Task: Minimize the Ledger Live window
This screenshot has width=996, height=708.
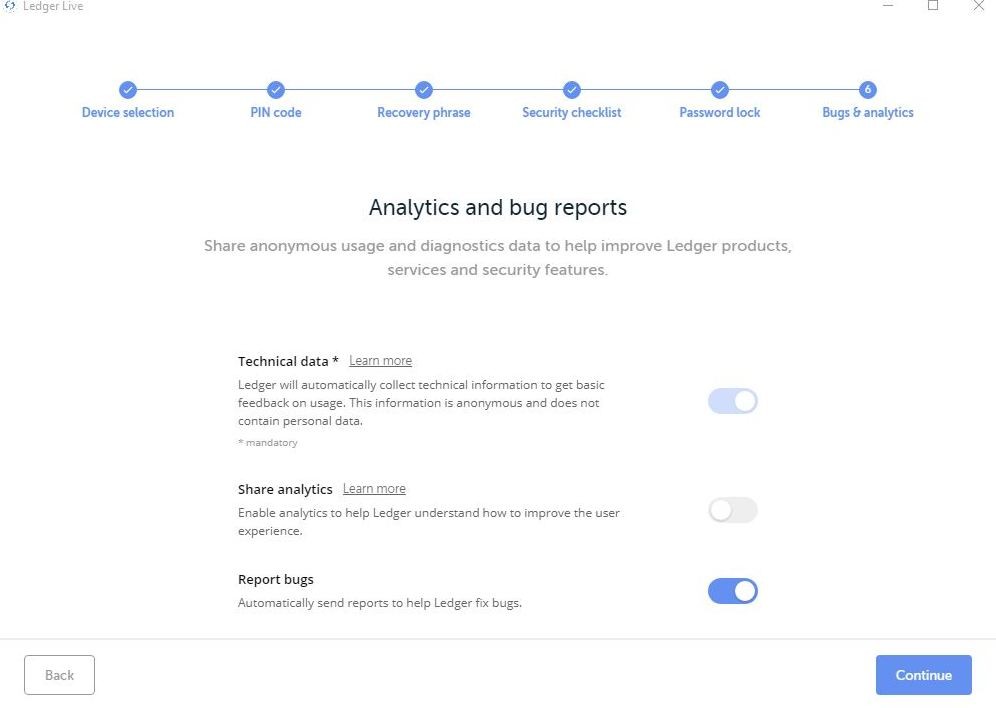Action: click(888, 6)
